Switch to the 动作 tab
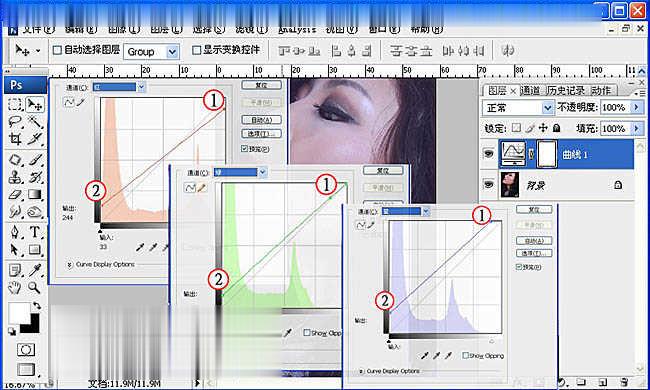The height and width of the screenshot is (390, 650). point(600,90)
